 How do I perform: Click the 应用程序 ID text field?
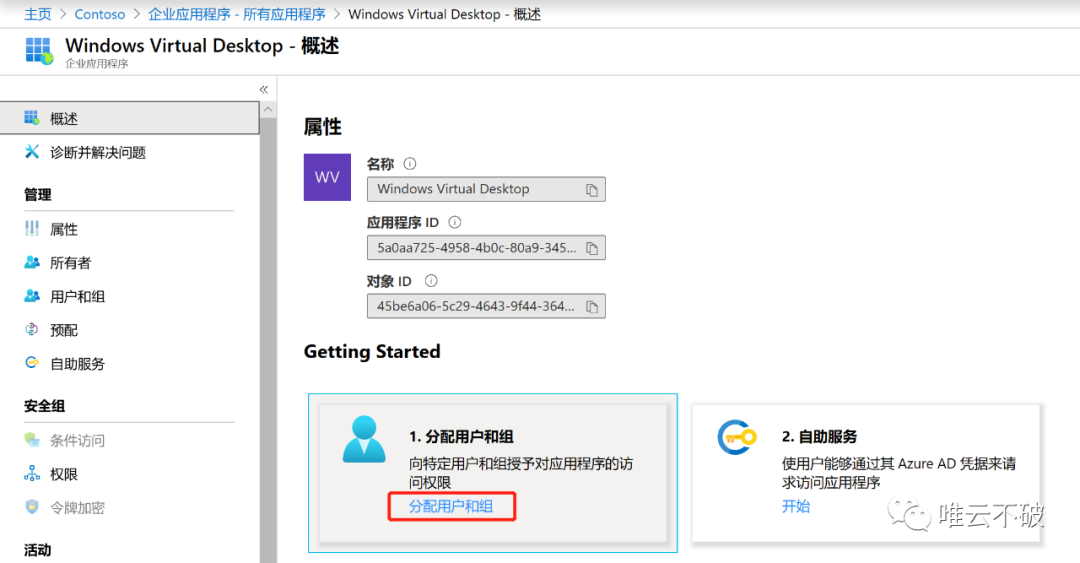pos(486,248)
